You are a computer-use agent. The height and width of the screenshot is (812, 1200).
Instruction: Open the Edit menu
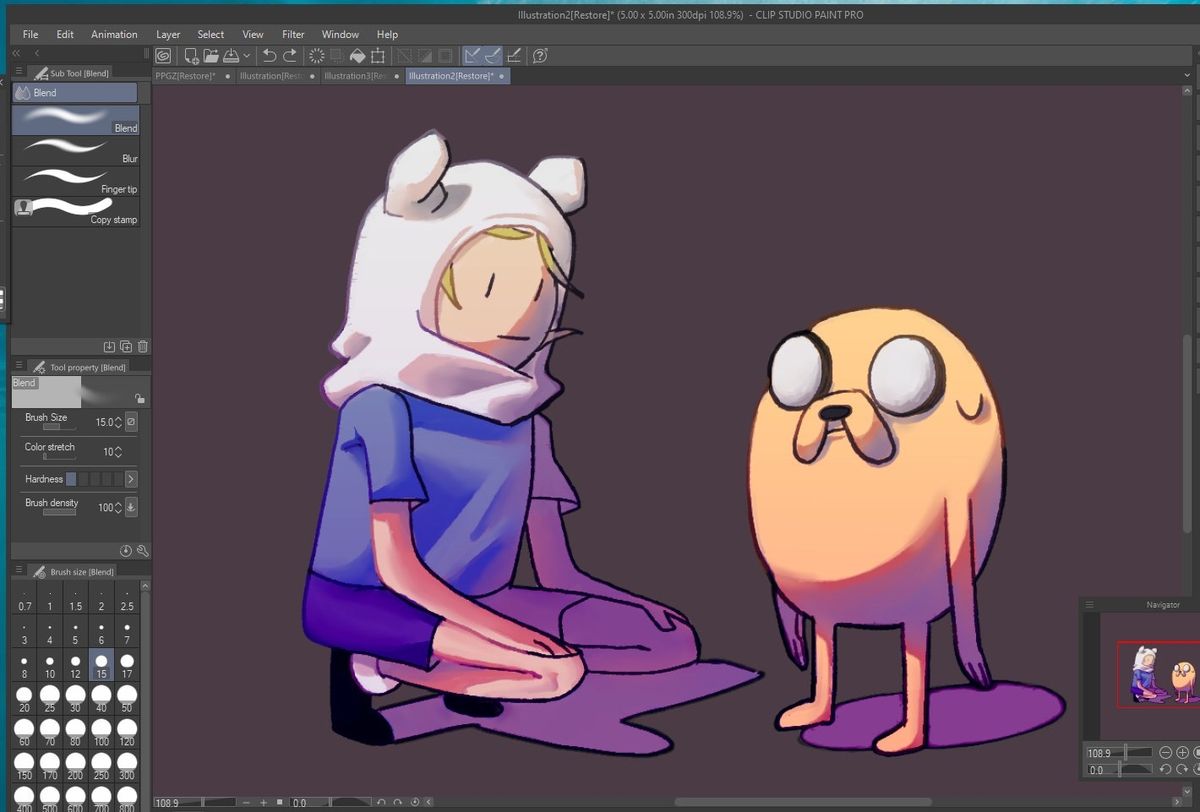tap(65, 34)
